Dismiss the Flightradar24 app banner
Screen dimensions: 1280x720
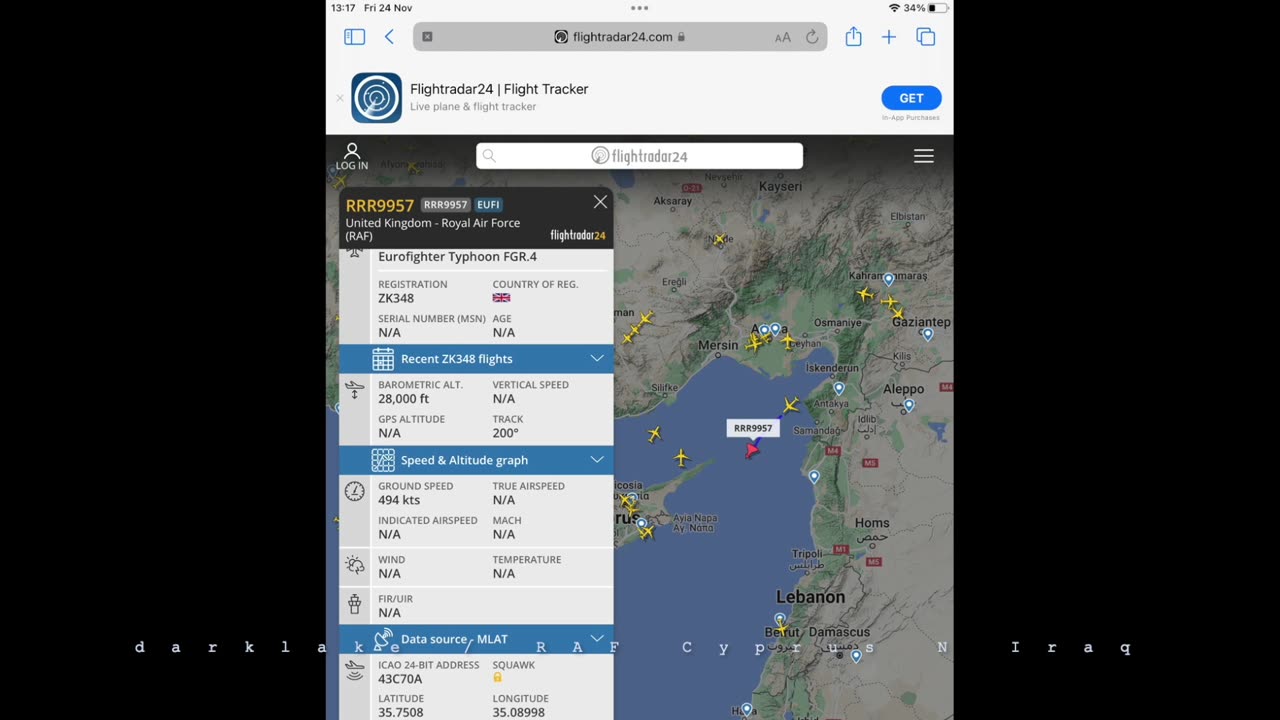(339, 98)
